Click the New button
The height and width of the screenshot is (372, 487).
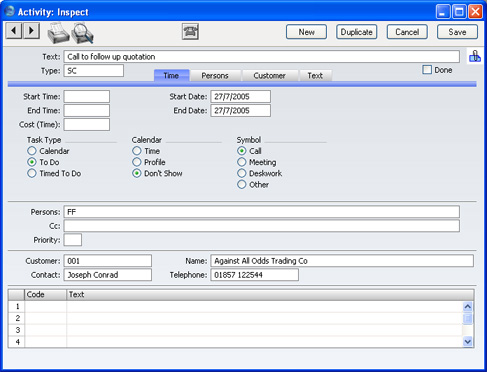point(306,32)
